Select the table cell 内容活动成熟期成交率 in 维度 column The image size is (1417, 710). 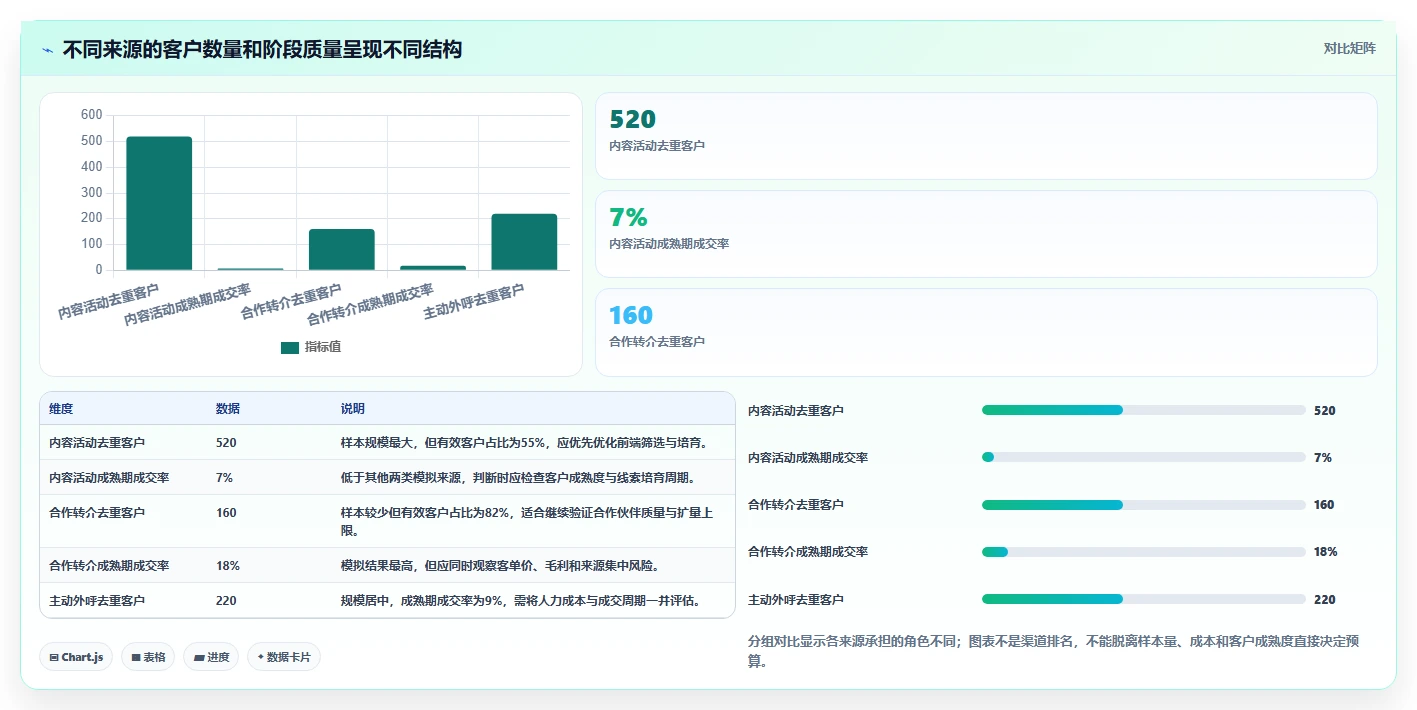click(x=109, y=477)
